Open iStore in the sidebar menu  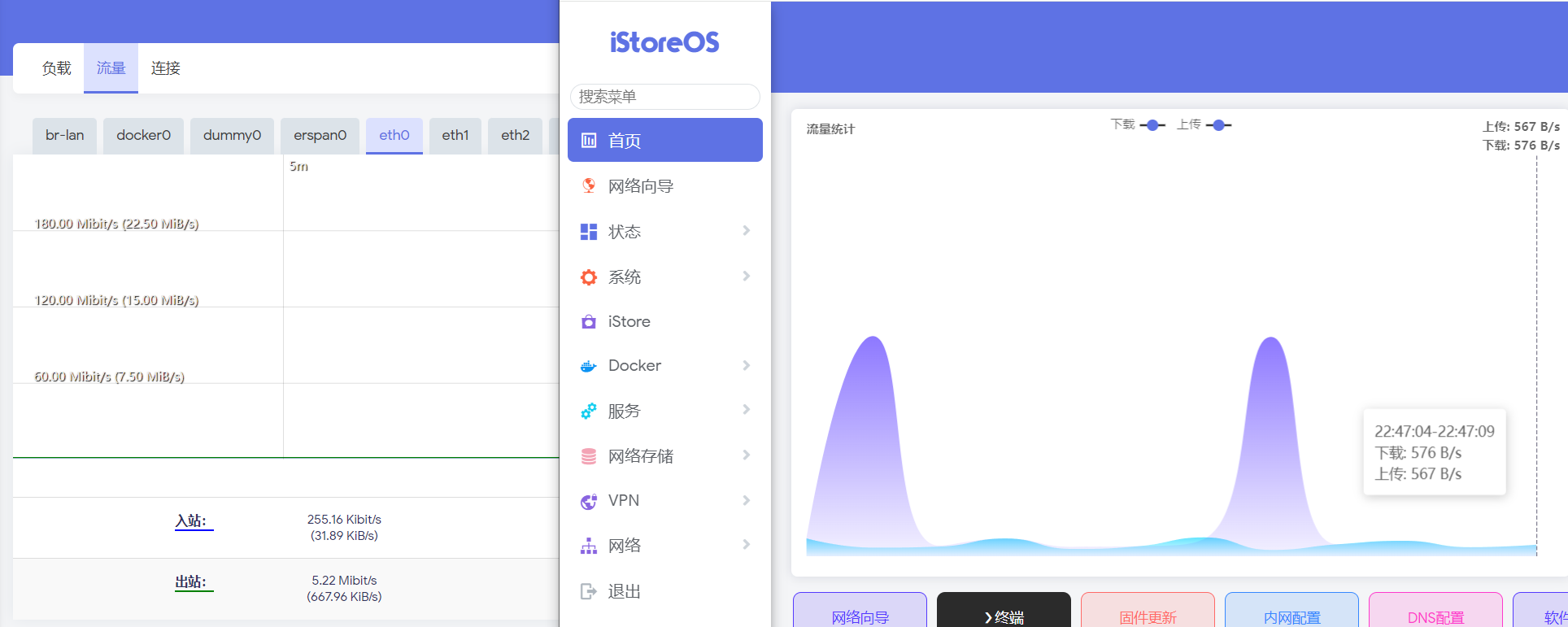[665, 322]
